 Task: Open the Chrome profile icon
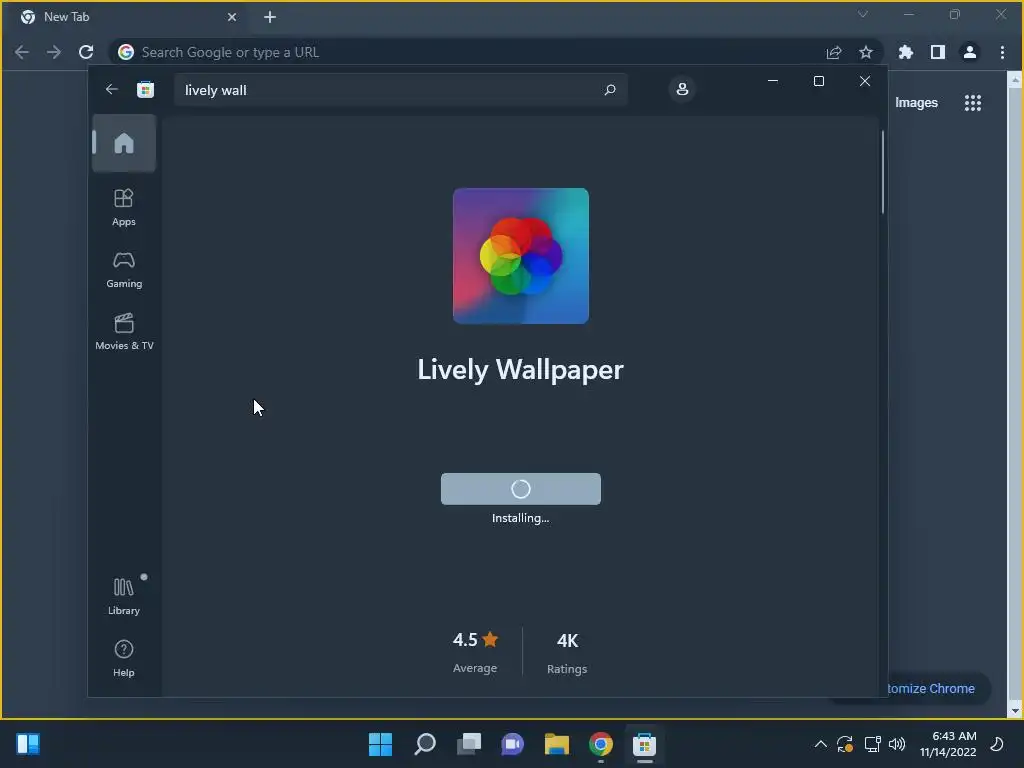pos(970,52)
